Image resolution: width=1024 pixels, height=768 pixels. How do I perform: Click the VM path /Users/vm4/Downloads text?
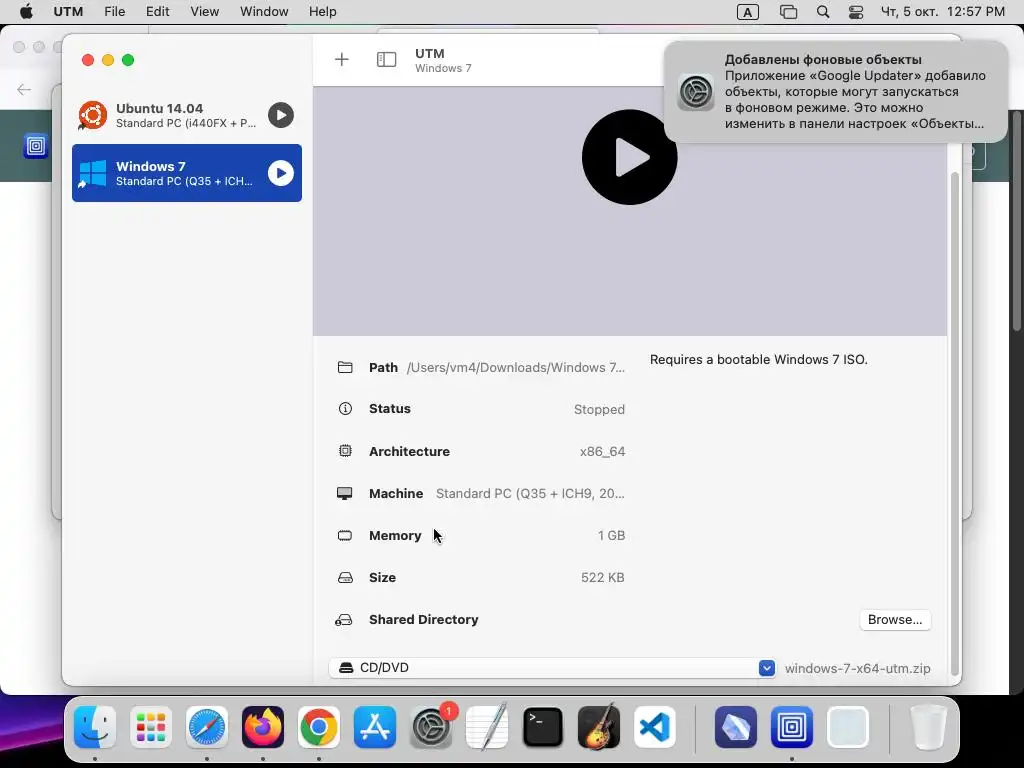516,368
